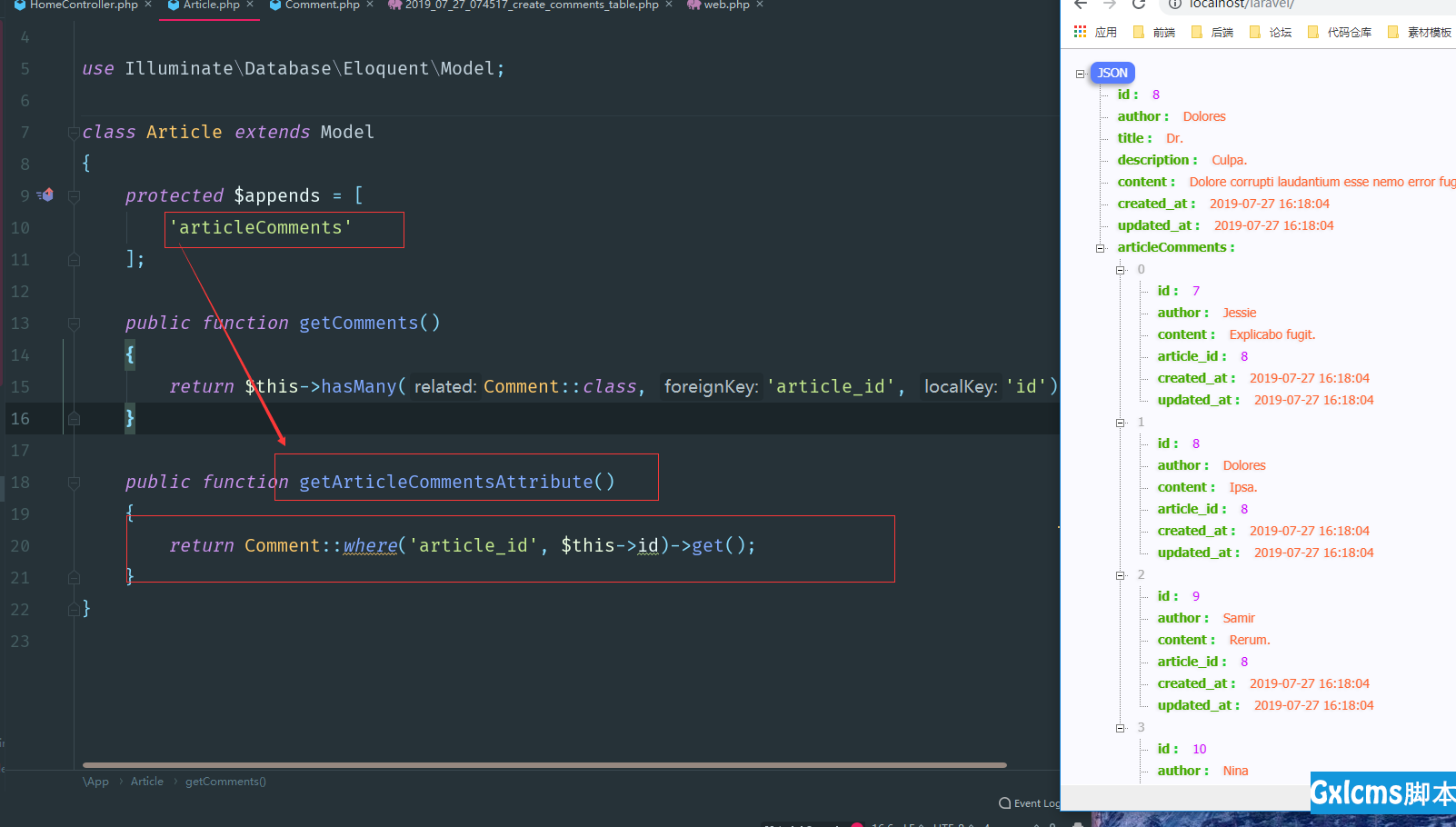
Task: Click the getArticleCommentsAttribute method name
Action: point(445,482)
